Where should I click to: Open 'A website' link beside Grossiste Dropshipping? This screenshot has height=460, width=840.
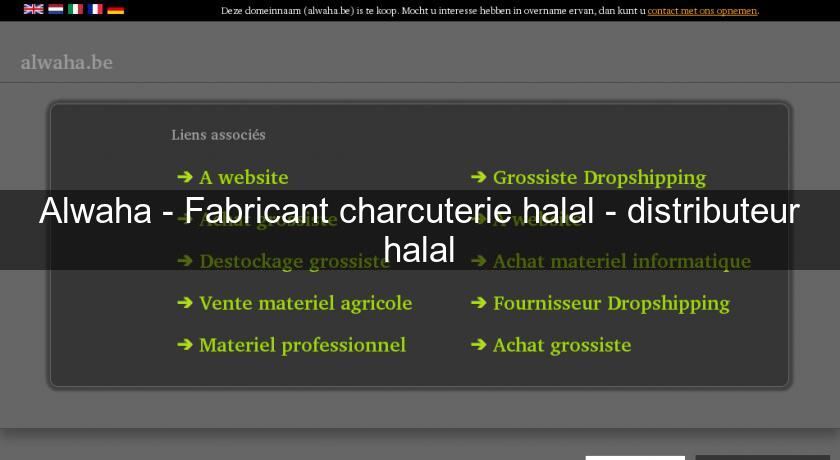click(244, 177)
